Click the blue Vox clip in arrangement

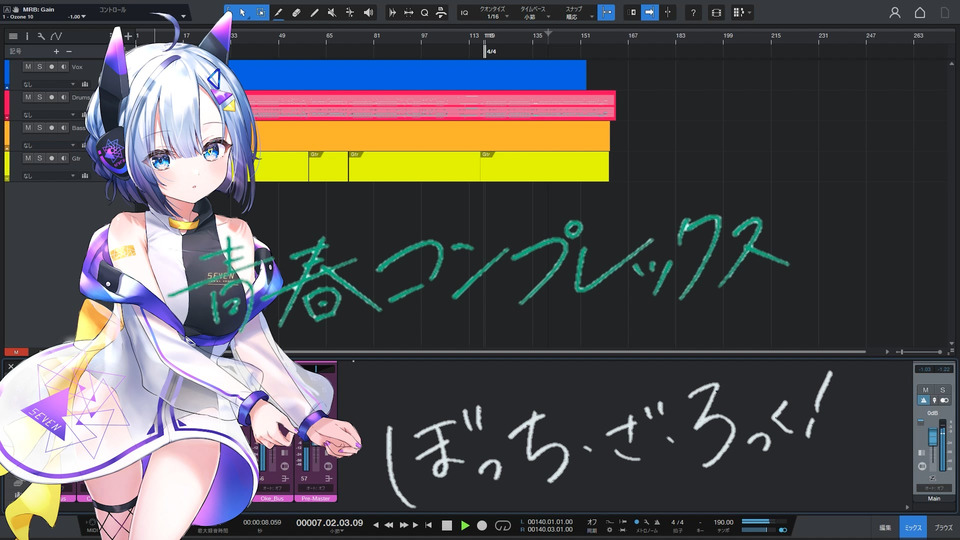point(407,75)
